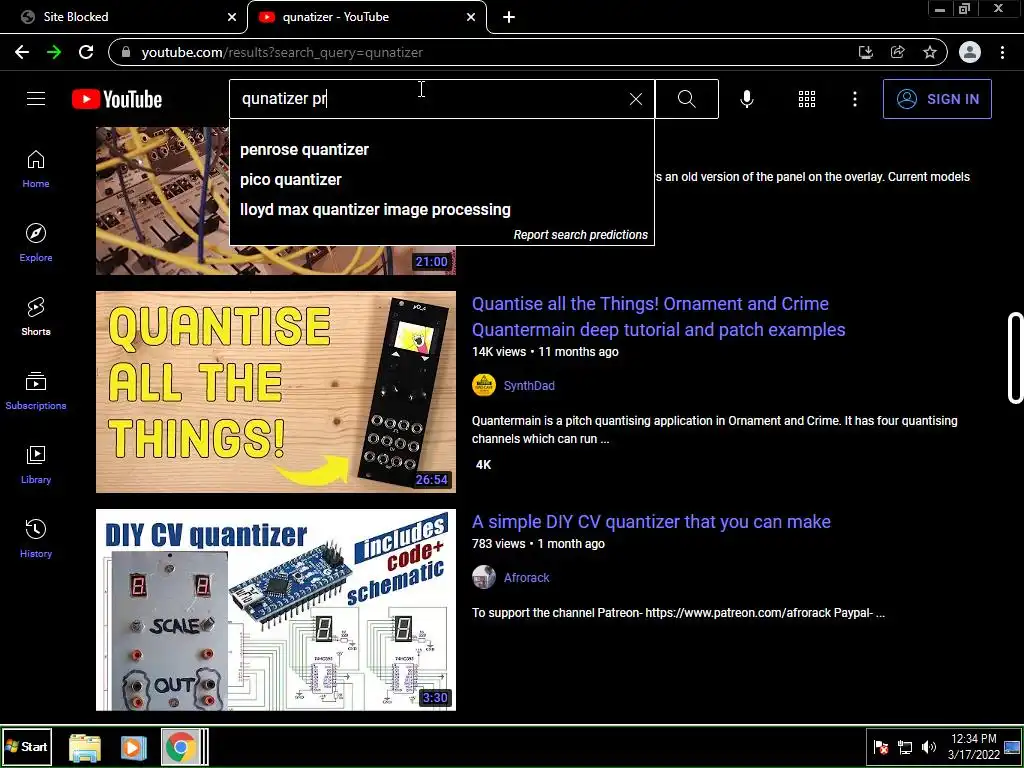Viewport: 1024px width, 768px height.
Task: Click the show desktop button
Action: 1012,746
